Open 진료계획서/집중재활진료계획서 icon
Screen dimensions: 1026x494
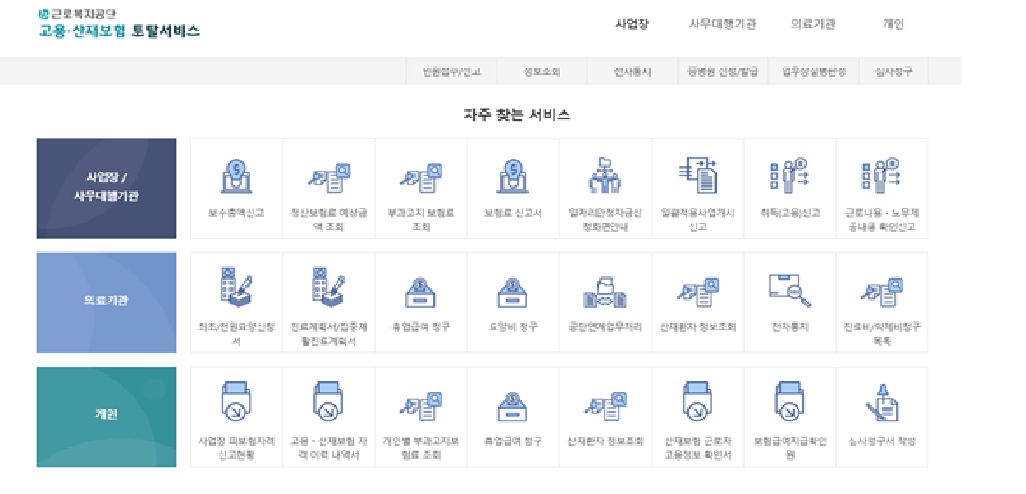click(x=328, y=287)
